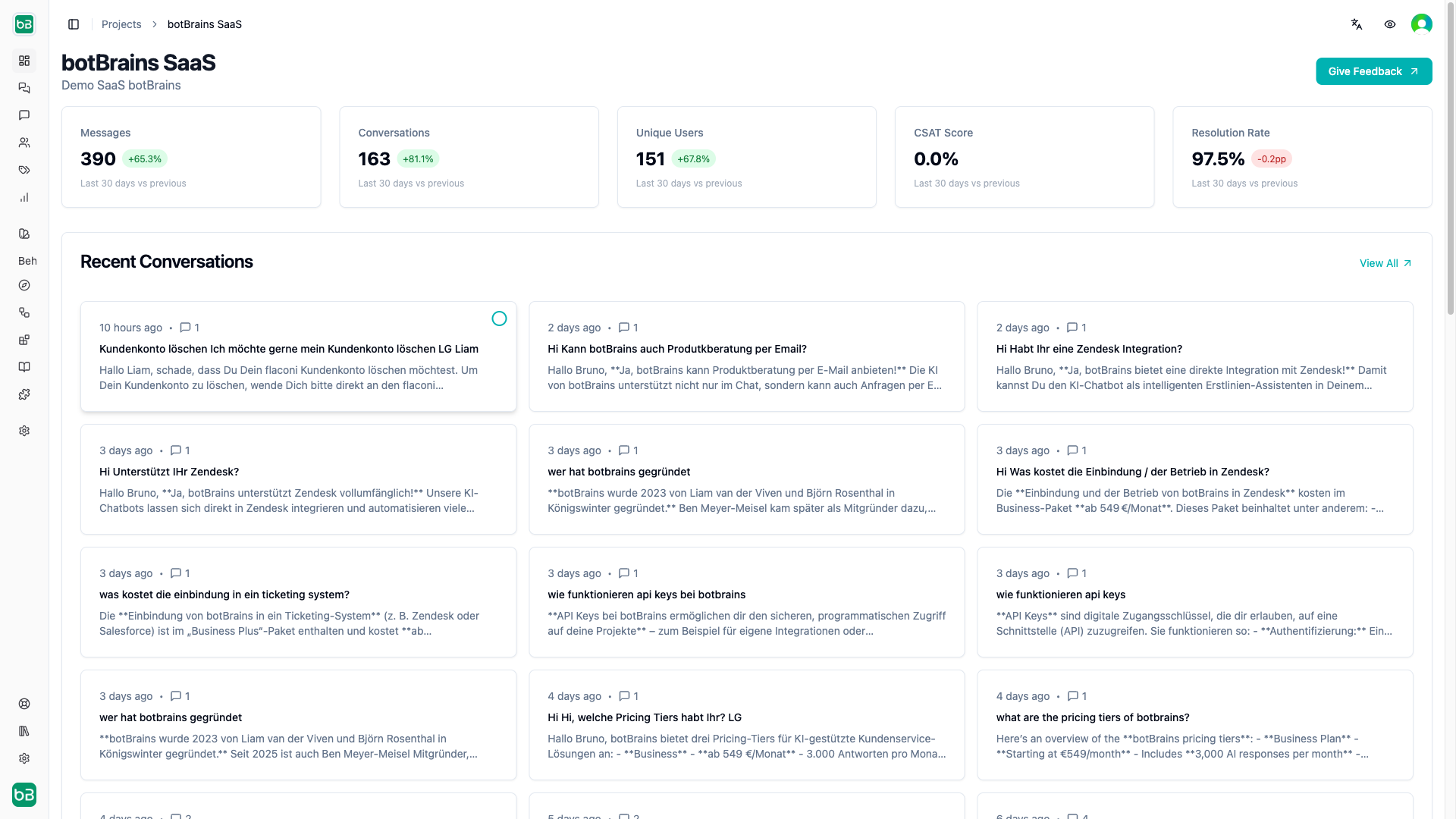
Task: Click the botBrains logo at the top left
Action: (24, 24)
